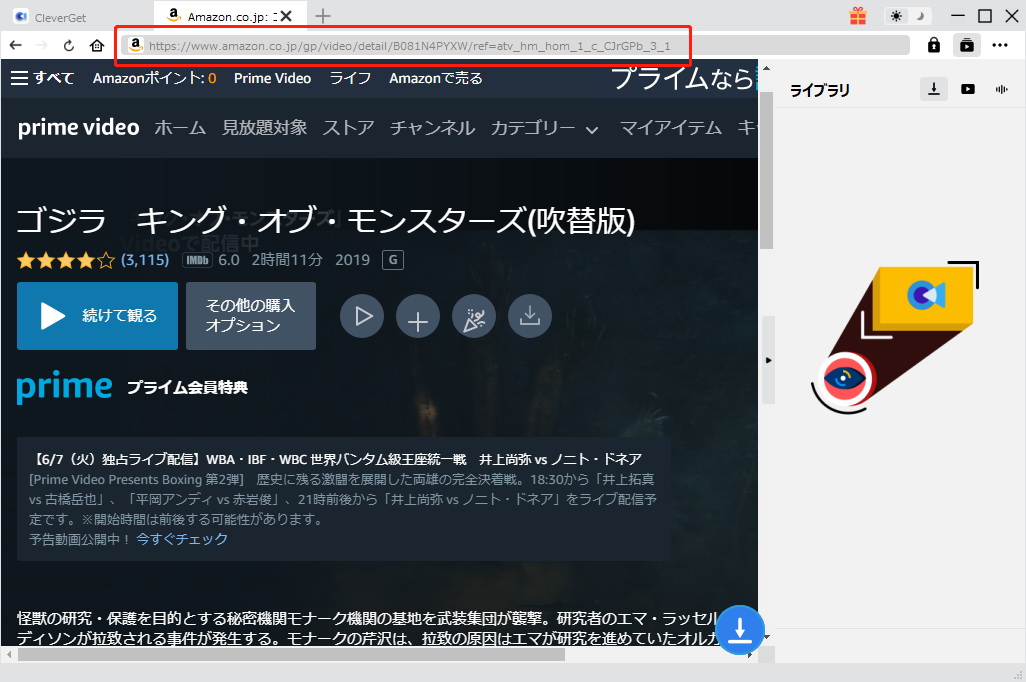Viewport: 1026px width, 682px height.
Task: Open the lock icon in the toolbar
Action: click(934, 45)
